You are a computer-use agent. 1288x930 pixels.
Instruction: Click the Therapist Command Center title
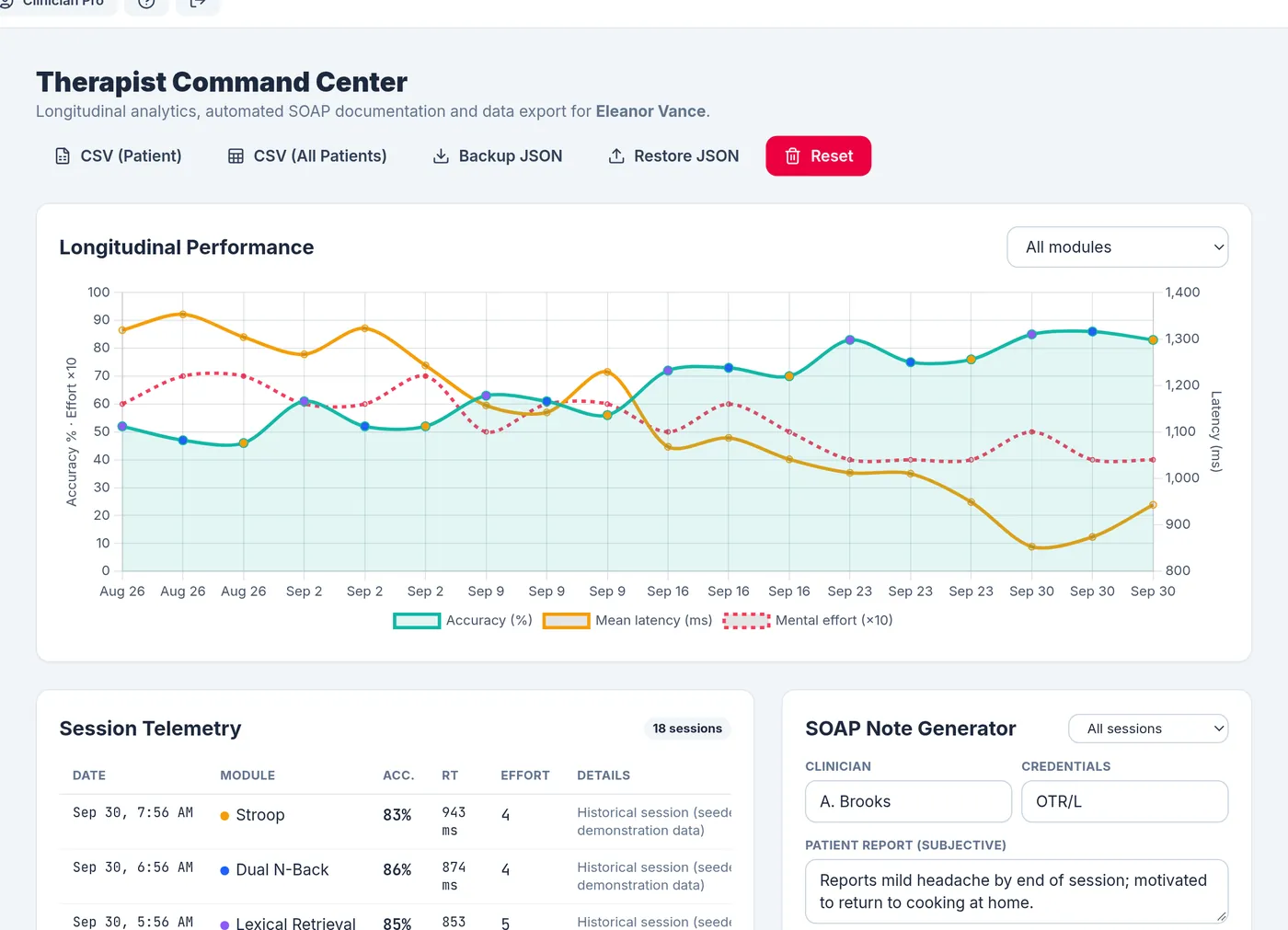[x=222, y=82]
